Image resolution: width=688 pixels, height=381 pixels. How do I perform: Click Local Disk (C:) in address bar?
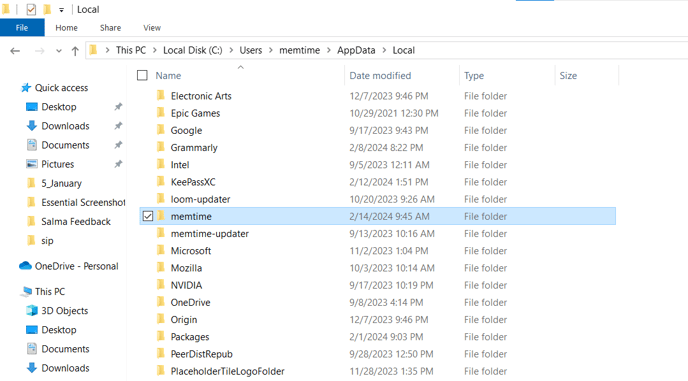tap(193, 50)
